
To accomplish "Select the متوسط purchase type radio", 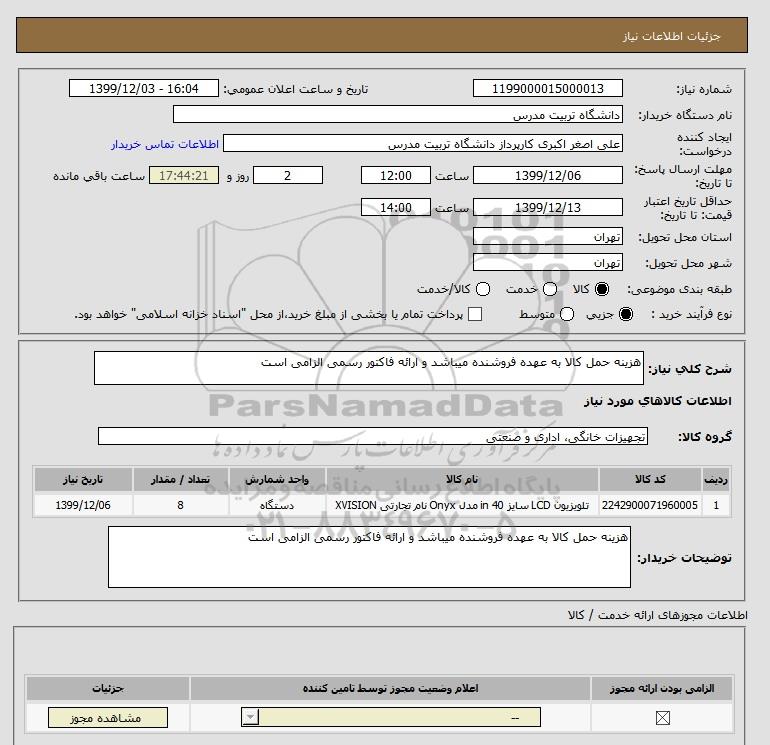I will (567, 314).
